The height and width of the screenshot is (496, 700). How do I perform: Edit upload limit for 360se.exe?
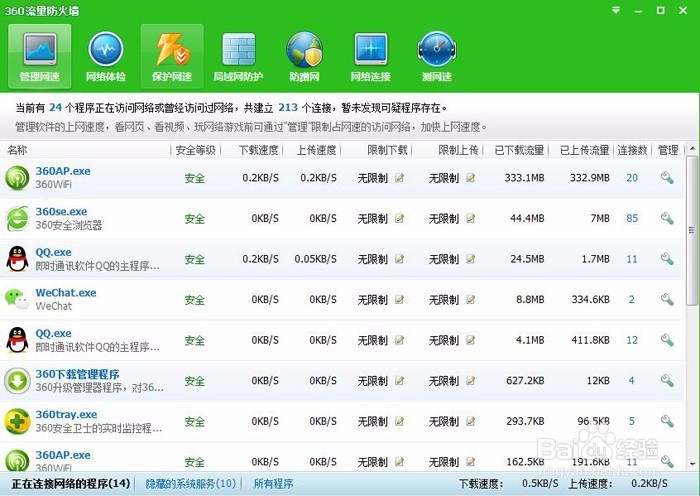tap(471, 218)
